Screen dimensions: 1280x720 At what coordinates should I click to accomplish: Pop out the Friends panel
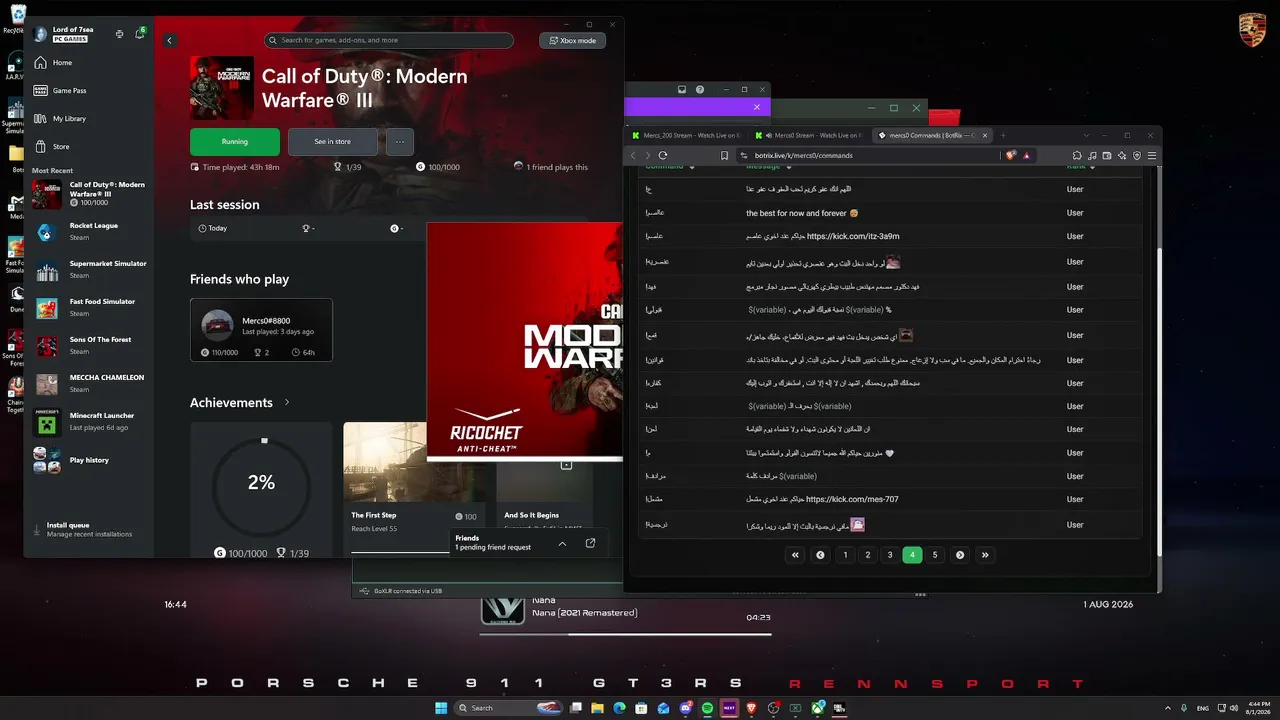(x=590, y=543)
